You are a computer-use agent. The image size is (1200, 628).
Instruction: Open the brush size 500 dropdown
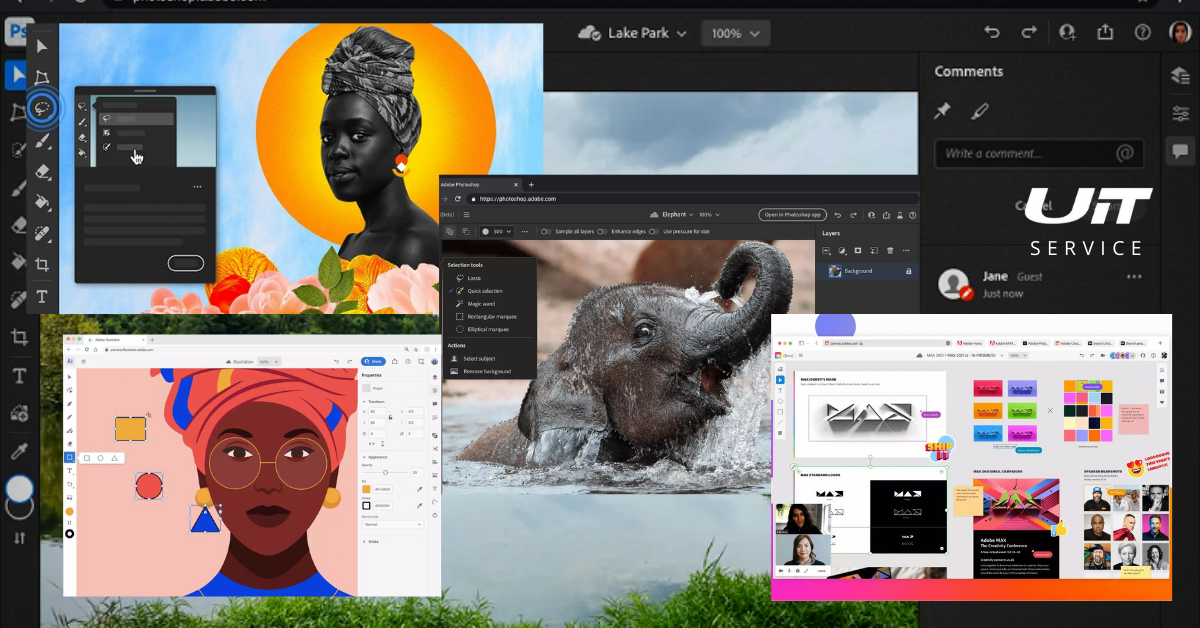coord(496,231)
